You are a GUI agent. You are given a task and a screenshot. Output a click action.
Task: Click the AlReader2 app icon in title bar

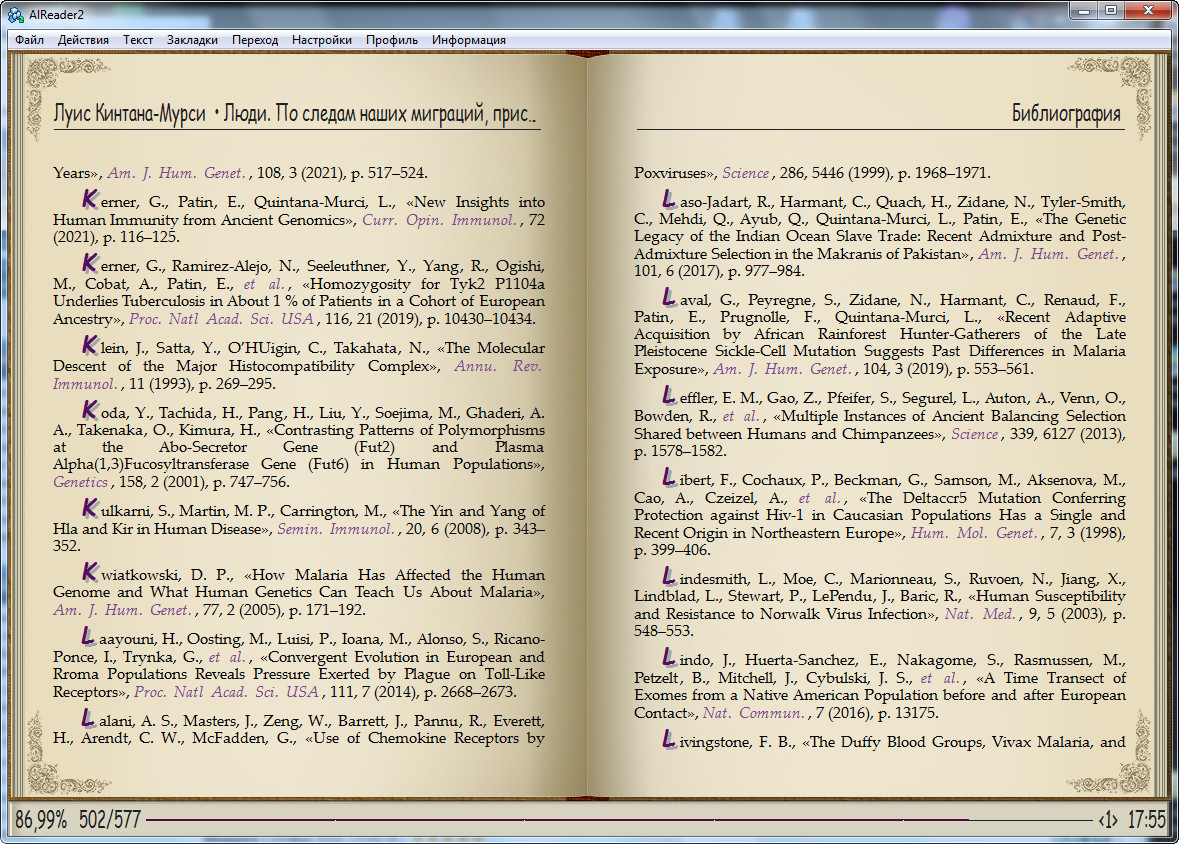click(15, 12)
